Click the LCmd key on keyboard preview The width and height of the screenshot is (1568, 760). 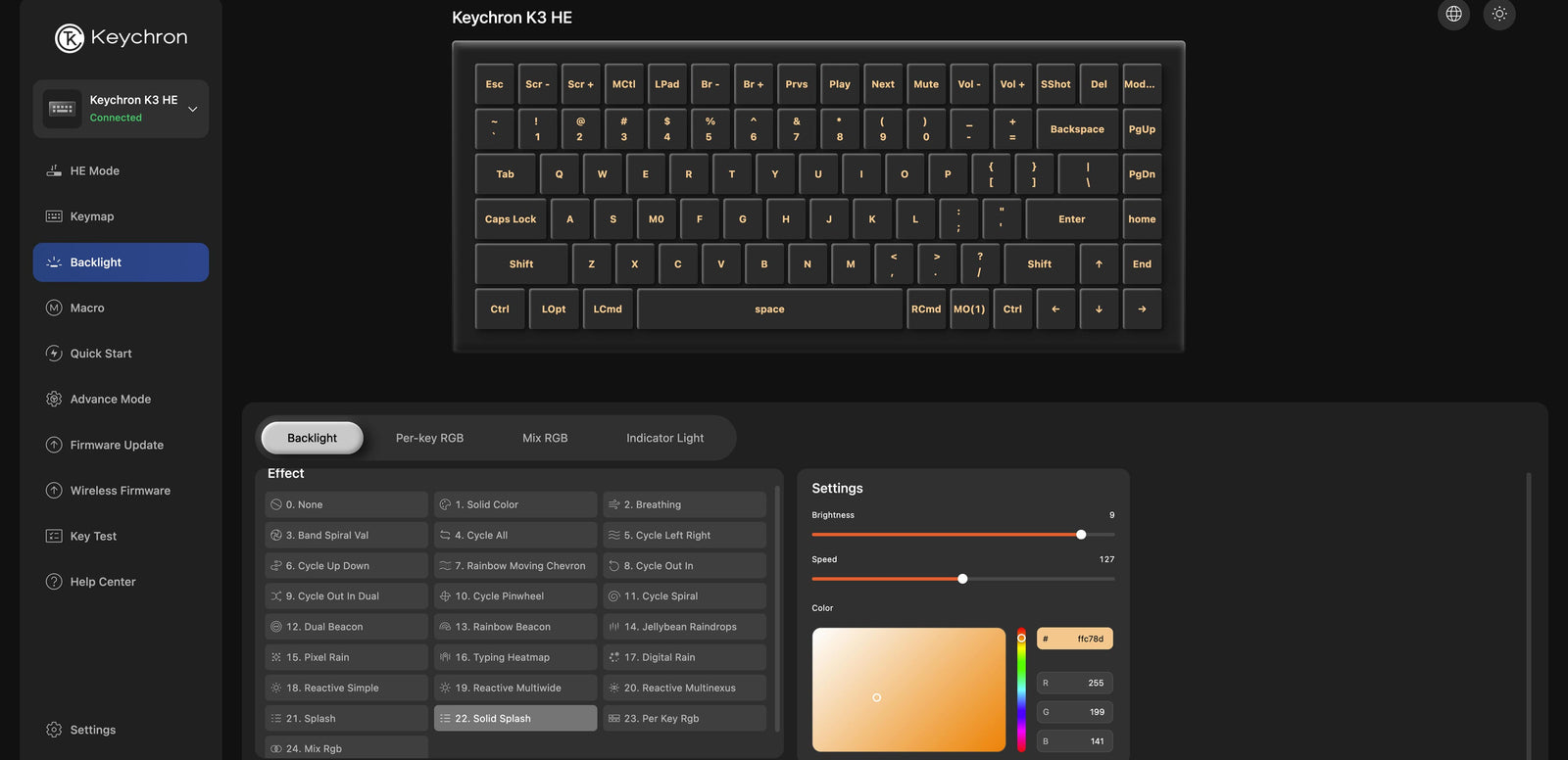[608, 309]
